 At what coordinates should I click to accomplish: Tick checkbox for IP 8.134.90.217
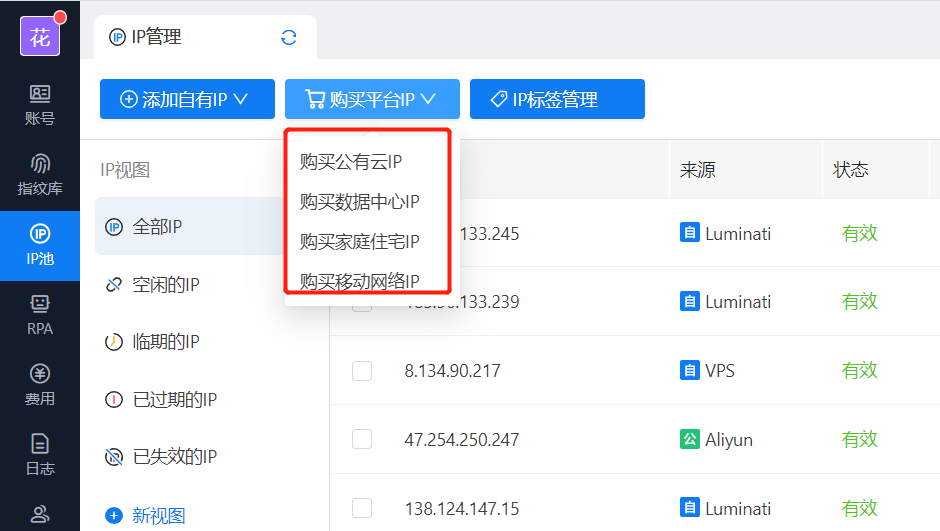pyautogui.click(x=362, y=371)
